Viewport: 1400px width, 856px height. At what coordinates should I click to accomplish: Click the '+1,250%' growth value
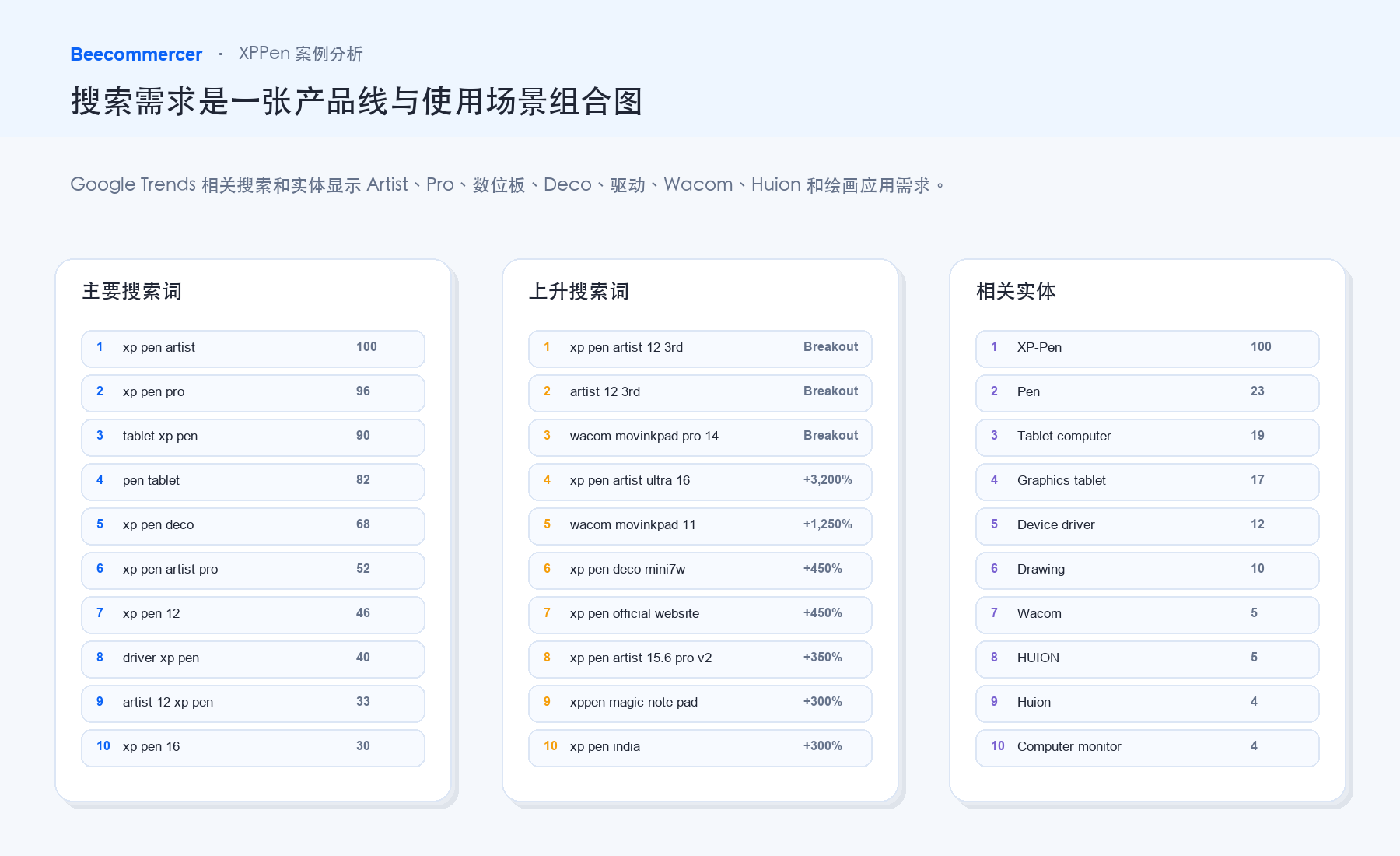coord(828,524)
